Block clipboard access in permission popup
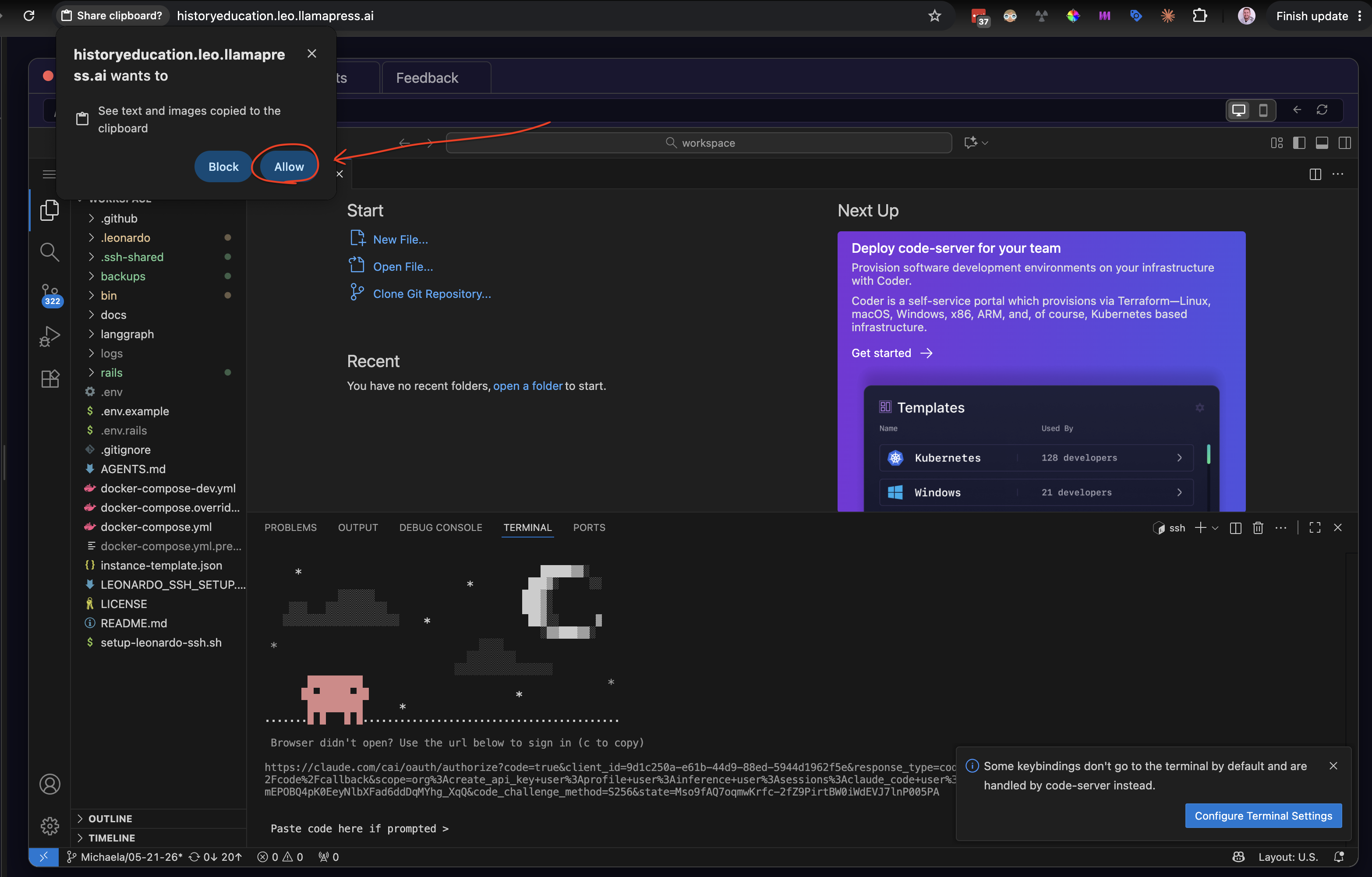This screenshot has width=1372, height=877. (223, 166)
